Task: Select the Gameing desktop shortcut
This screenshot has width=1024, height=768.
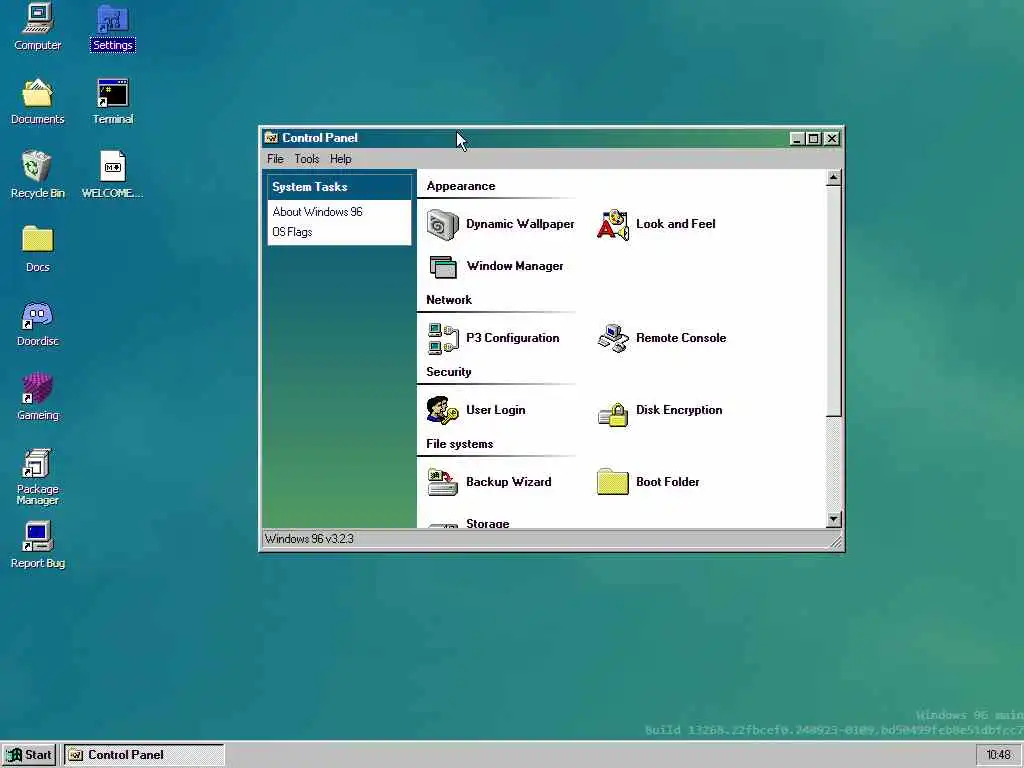Action: pos(37,397)
